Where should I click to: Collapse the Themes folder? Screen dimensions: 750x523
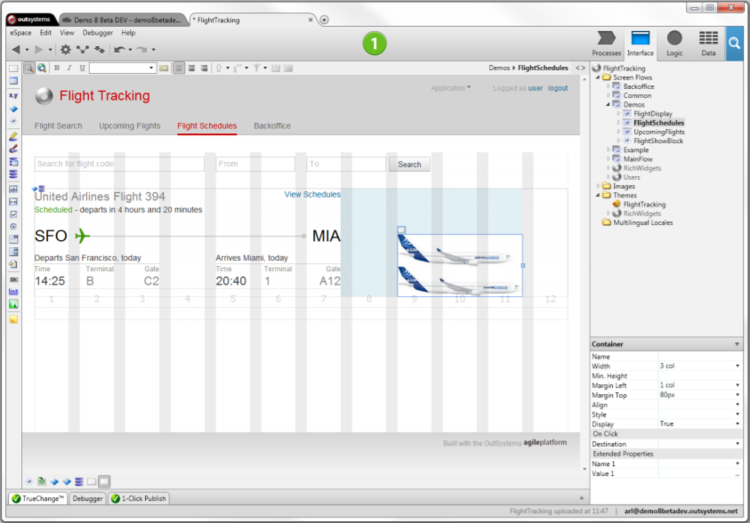click(598, 195)
